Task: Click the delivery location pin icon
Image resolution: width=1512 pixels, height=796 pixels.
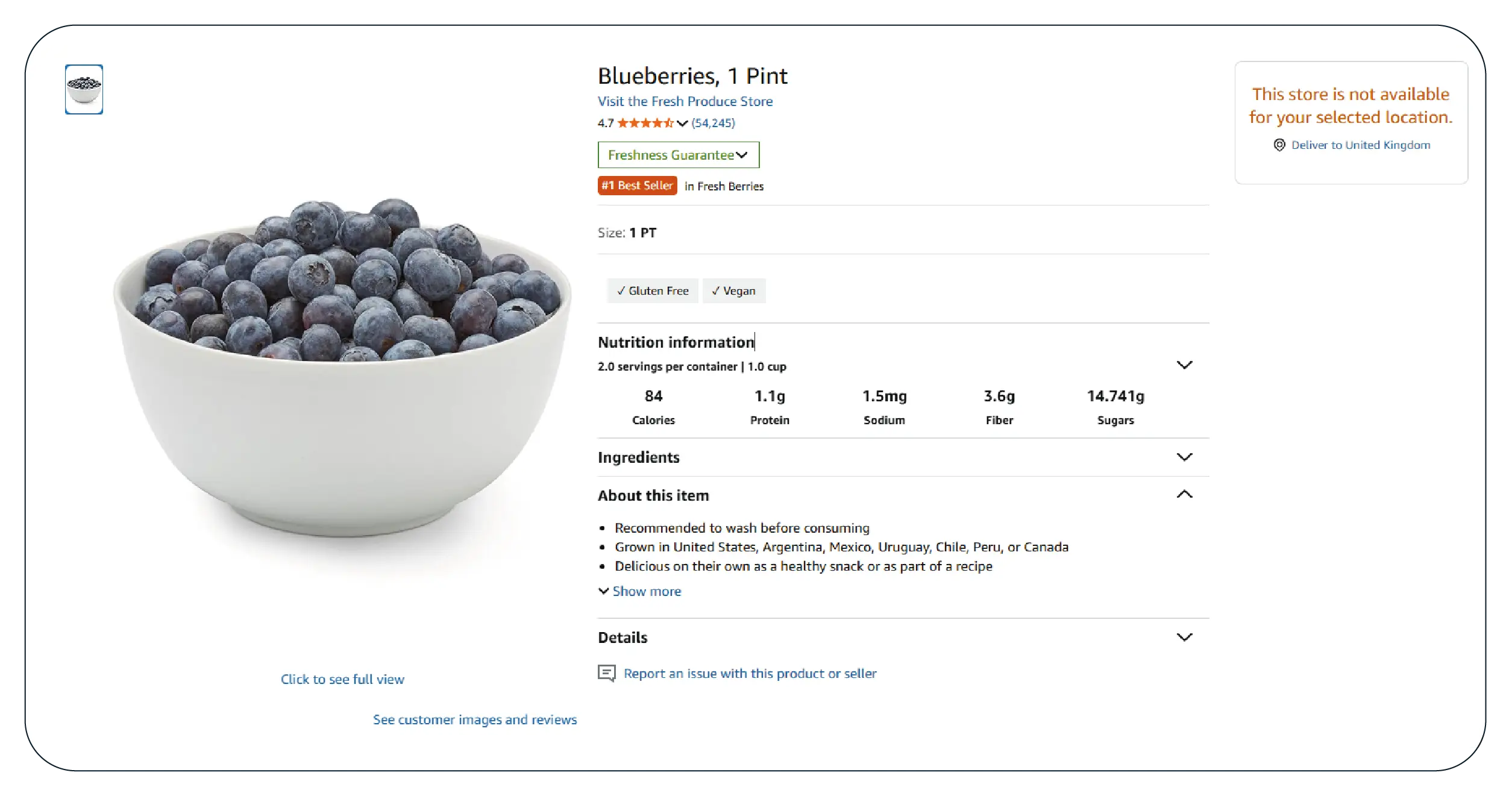Action: [1279, 145]
